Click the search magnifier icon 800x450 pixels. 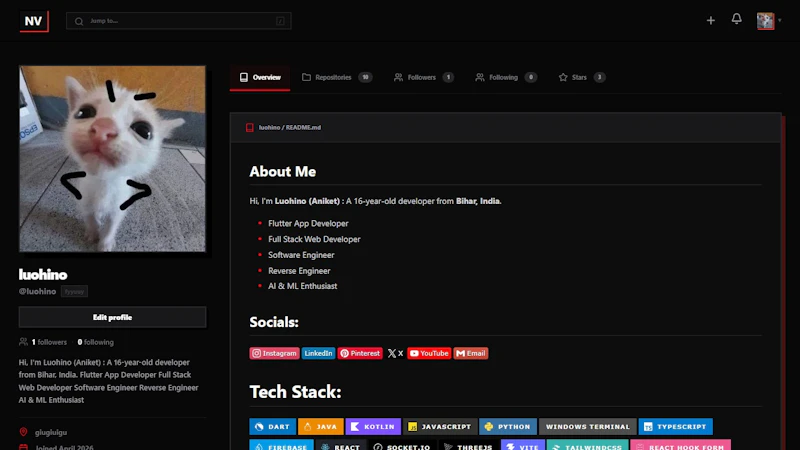click(79, 21)
